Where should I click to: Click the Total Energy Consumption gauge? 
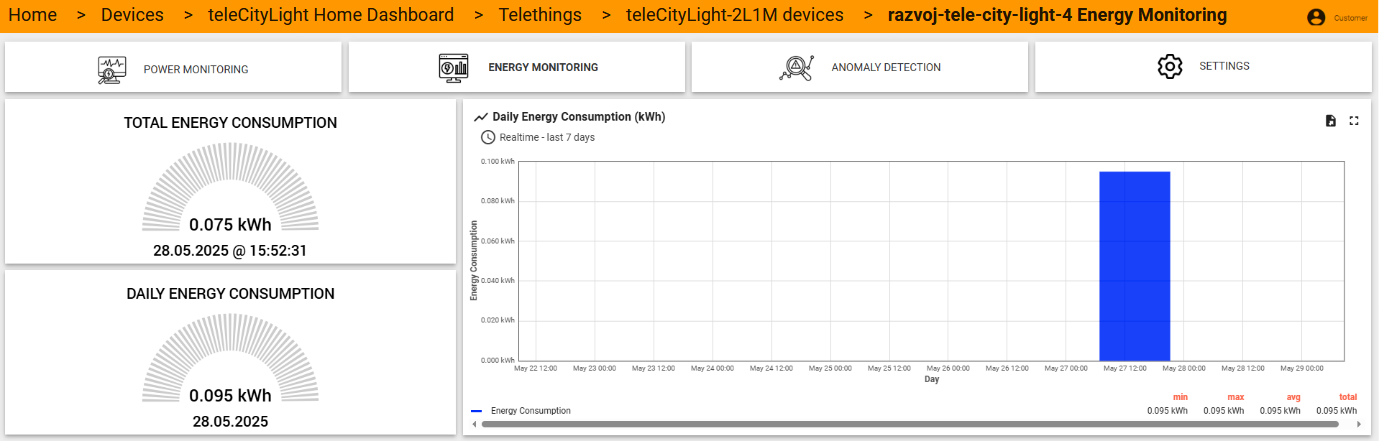pyautogui.click(x=230, y=188)
